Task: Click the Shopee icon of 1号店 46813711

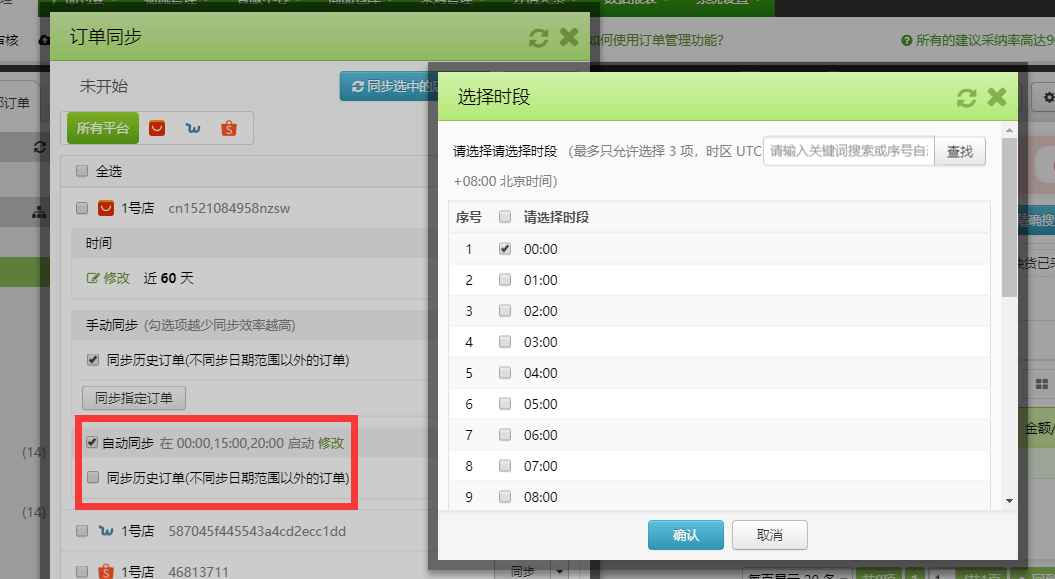Action: click(106, 572)
